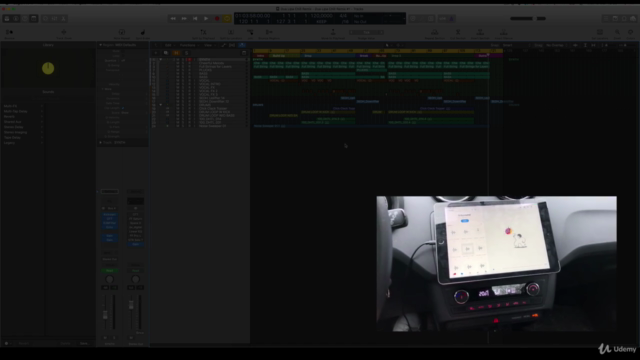This screenshot has height=360, width=640.
Task: Click the Build Up arrangement marker
Action: [285, 56]
